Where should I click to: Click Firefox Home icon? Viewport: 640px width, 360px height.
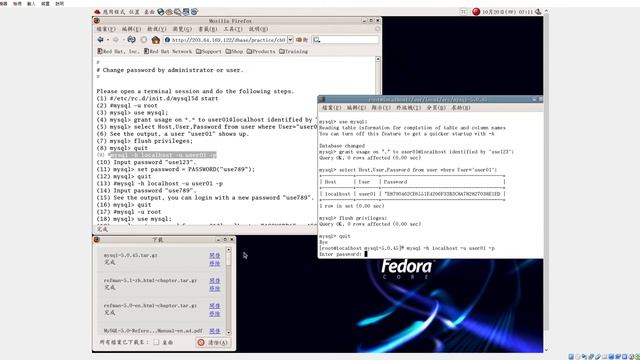[156, 40]
